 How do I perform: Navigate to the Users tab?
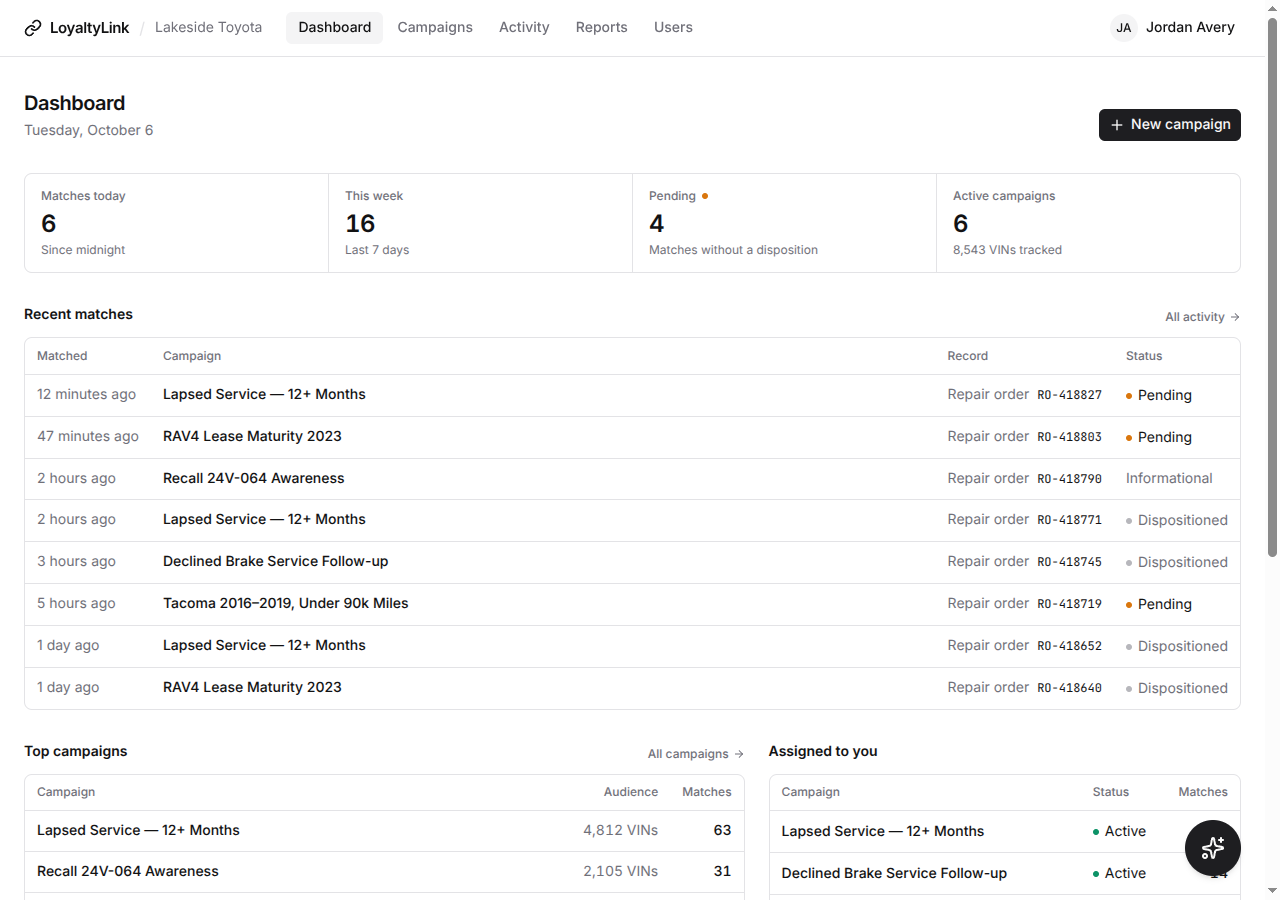tap(673, 28)
